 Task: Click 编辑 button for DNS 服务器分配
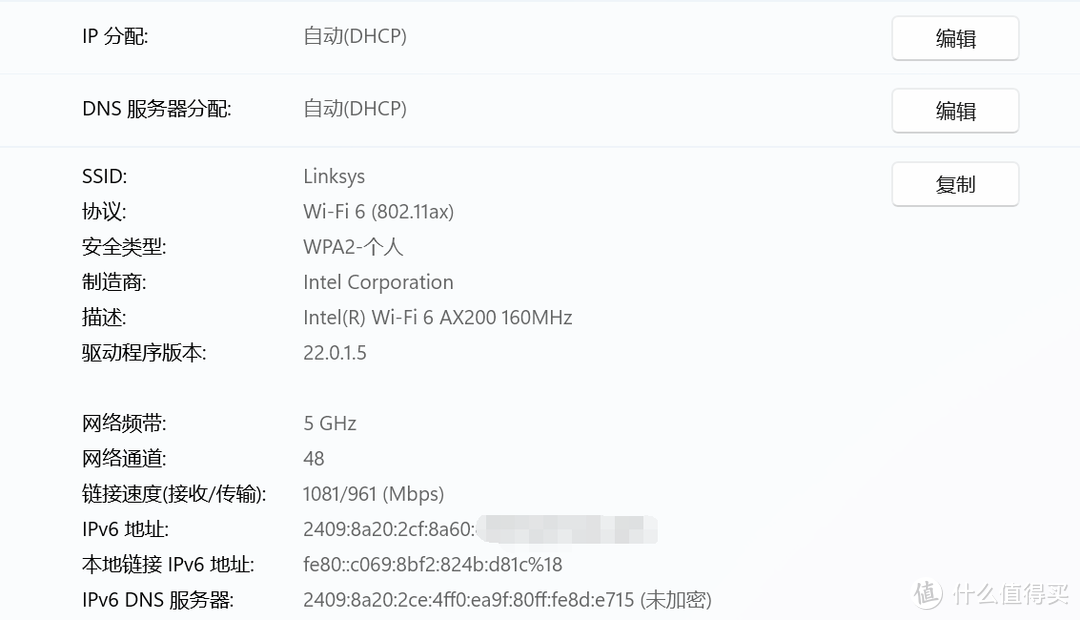click(955, 111)
